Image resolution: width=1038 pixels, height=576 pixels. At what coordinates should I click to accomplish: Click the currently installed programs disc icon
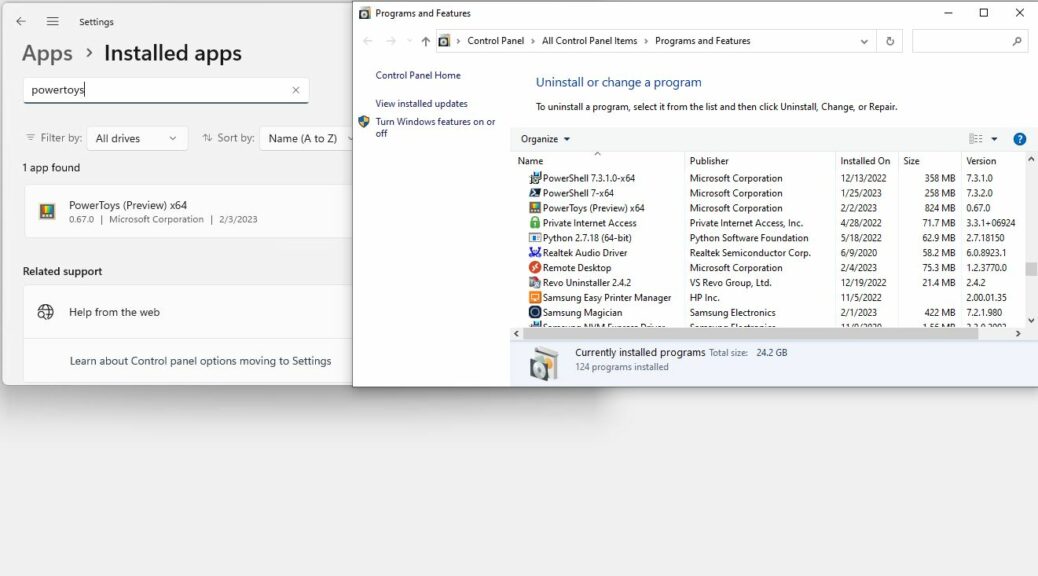pyautogui.click(x=544, y=363)
